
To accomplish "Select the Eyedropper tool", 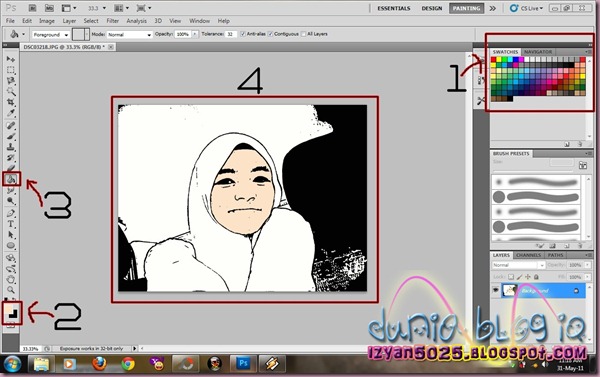I will pyautogui.click(x=11, y=113).
